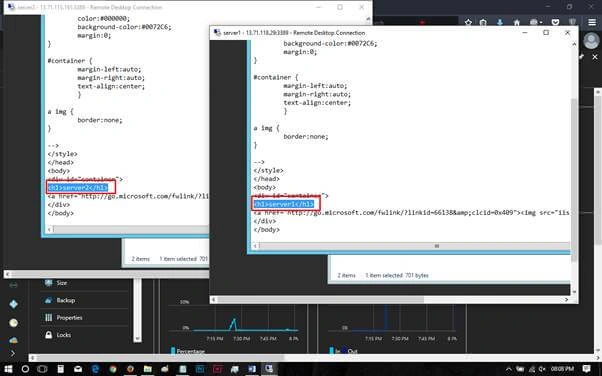Click the Pocket icon in Firefox toolbar

[x=555, y=22]
